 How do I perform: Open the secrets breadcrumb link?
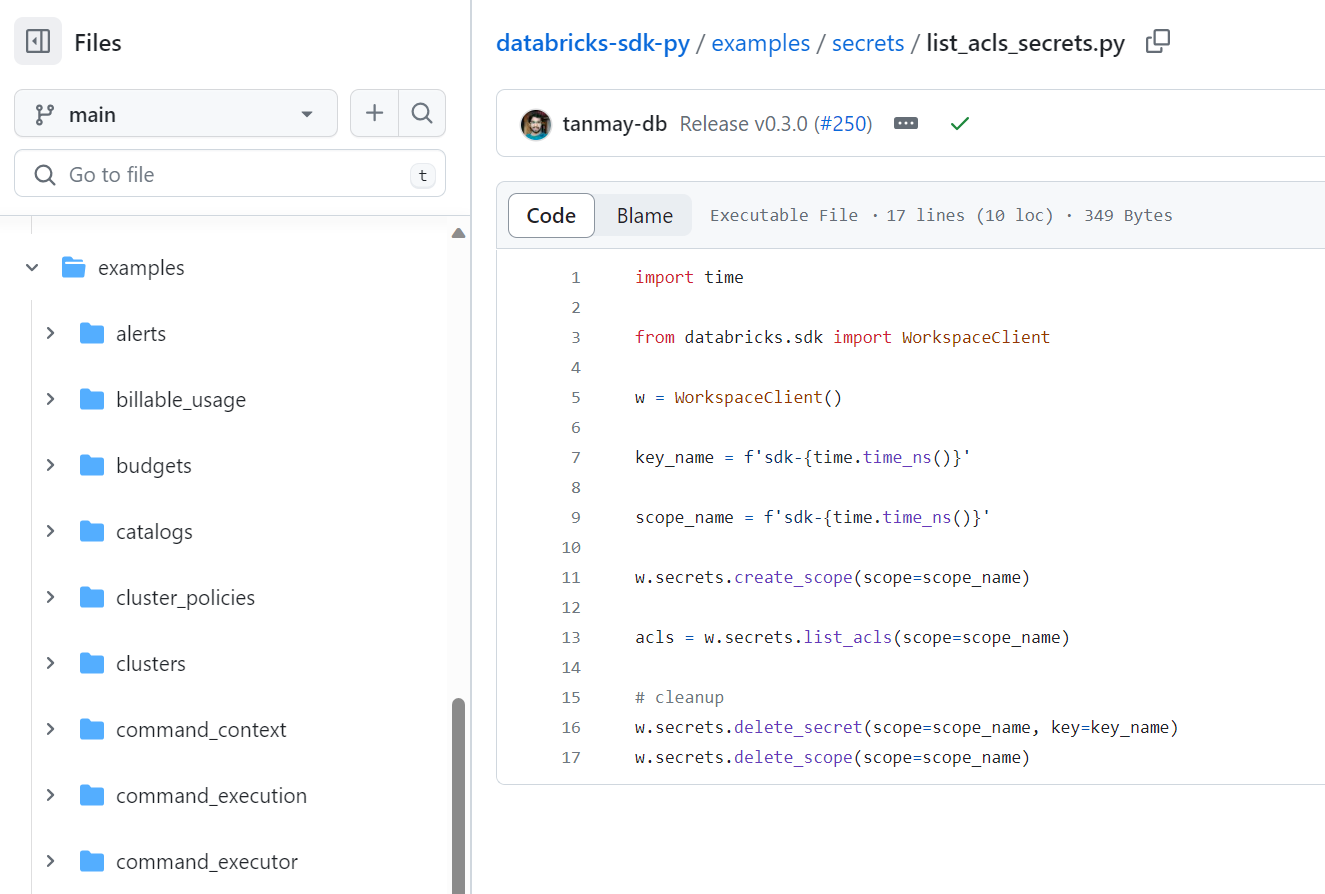point(866,43)
